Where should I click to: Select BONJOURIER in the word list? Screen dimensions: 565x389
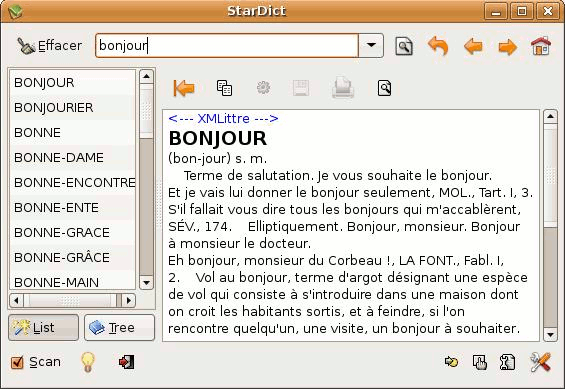73,107
